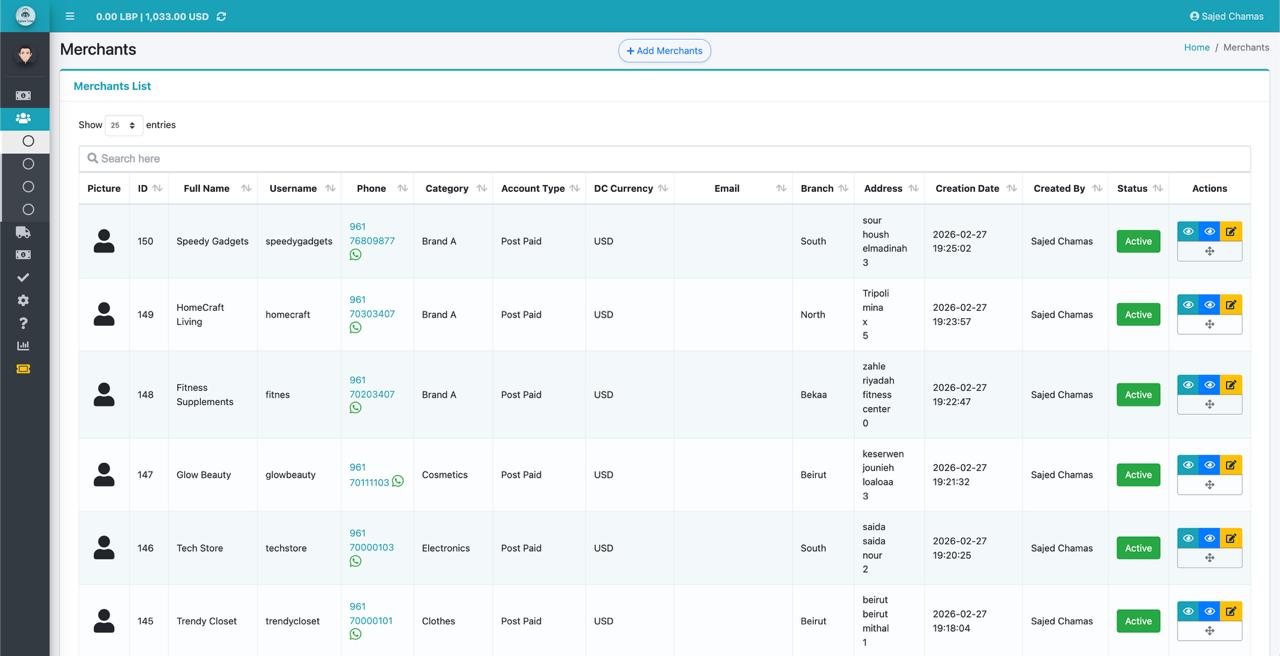Open Sajed Chamas user menu in top bar
Image resolution: width=1280 pixels, height=656 pixels.
[1226, 16]
